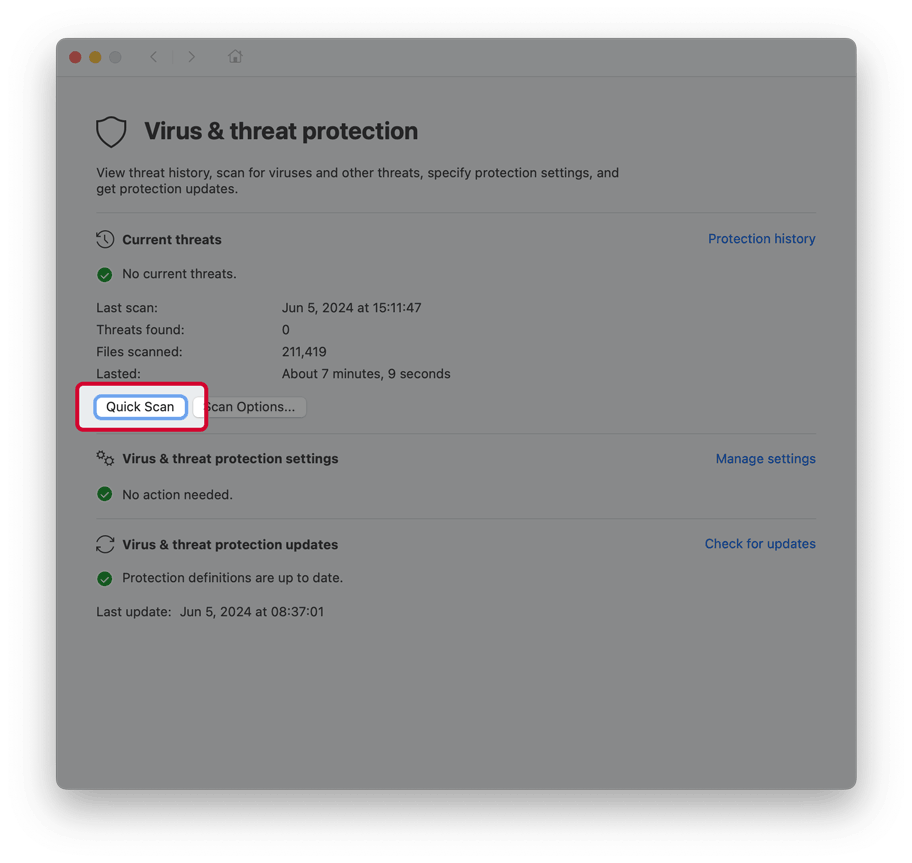The image size is (912, 863).
Task: Click the forward navigation arrow
Action: pyautogui.click(x=191, y=57)
